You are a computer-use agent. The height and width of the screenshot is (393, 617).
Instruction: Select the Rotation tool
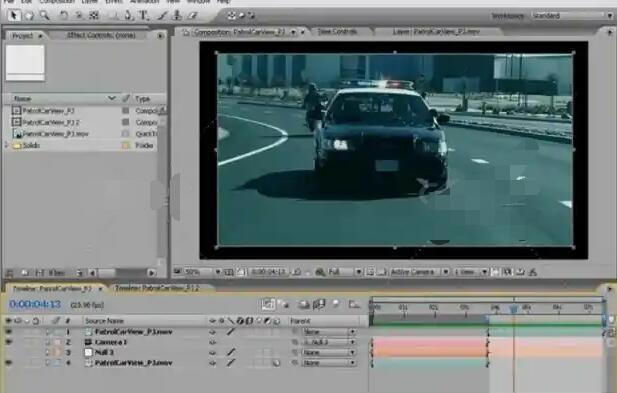point(63,16)
